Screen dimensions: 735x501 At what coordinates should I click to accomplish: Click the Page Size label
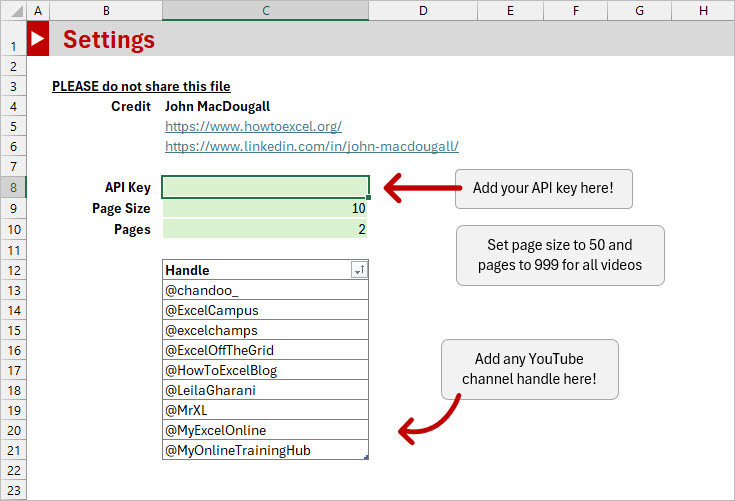pyautogui.click(x=121, y=209)
